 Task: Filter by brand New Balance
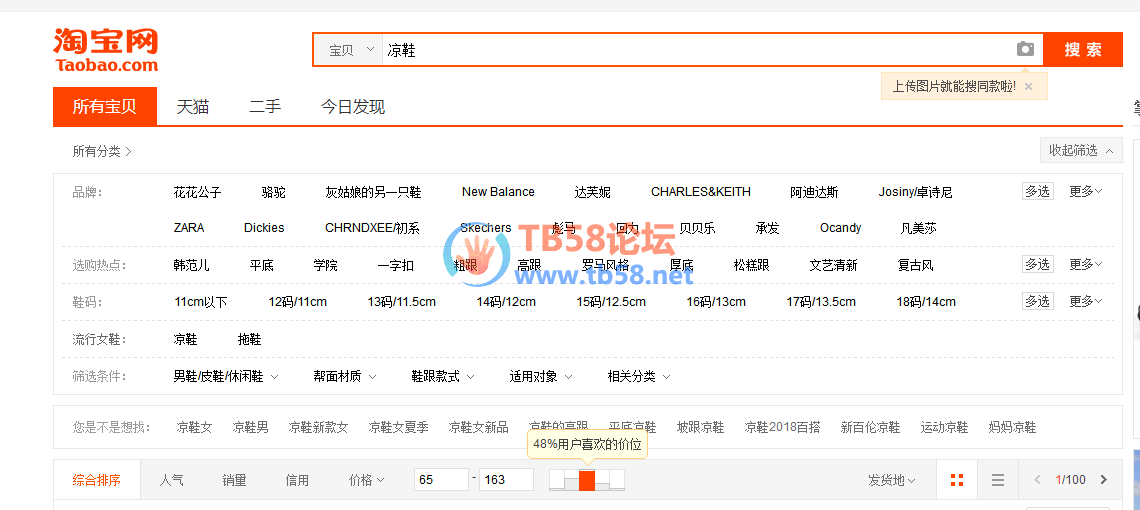498,192
